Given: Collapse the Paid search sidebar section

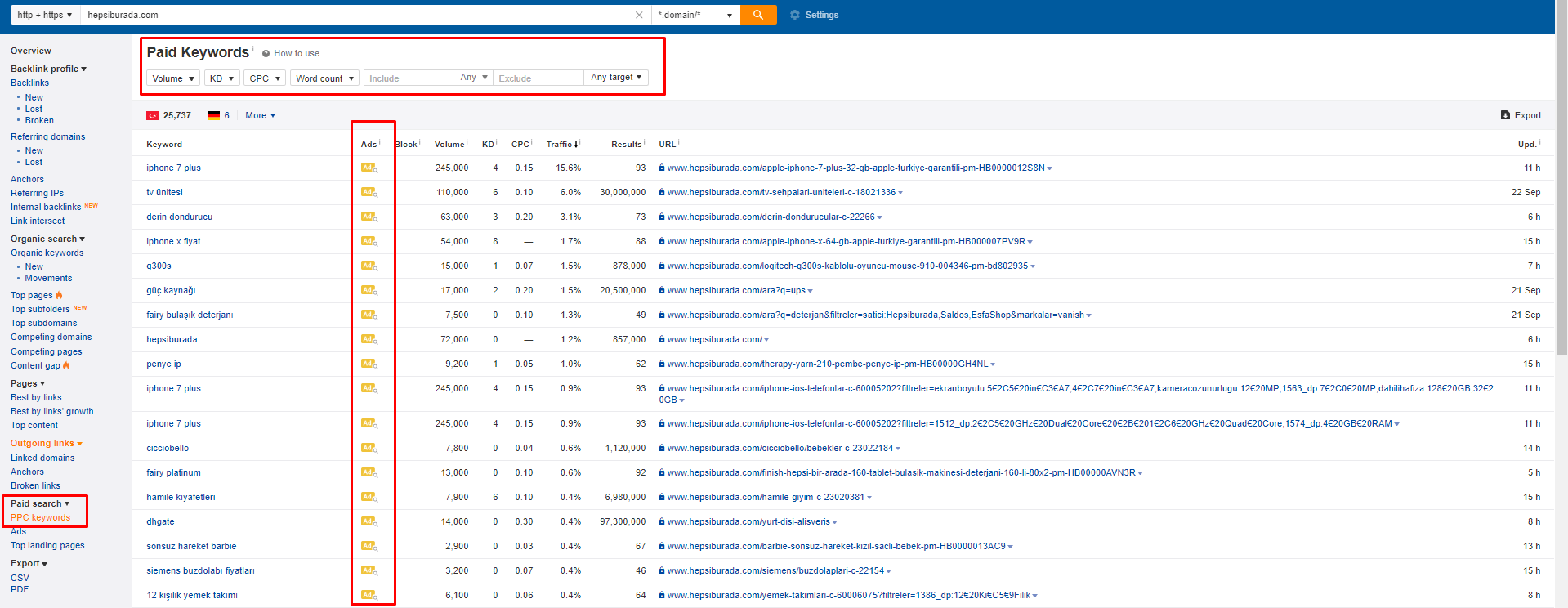Looking at the screenshot, I should [x=40, y=503].
